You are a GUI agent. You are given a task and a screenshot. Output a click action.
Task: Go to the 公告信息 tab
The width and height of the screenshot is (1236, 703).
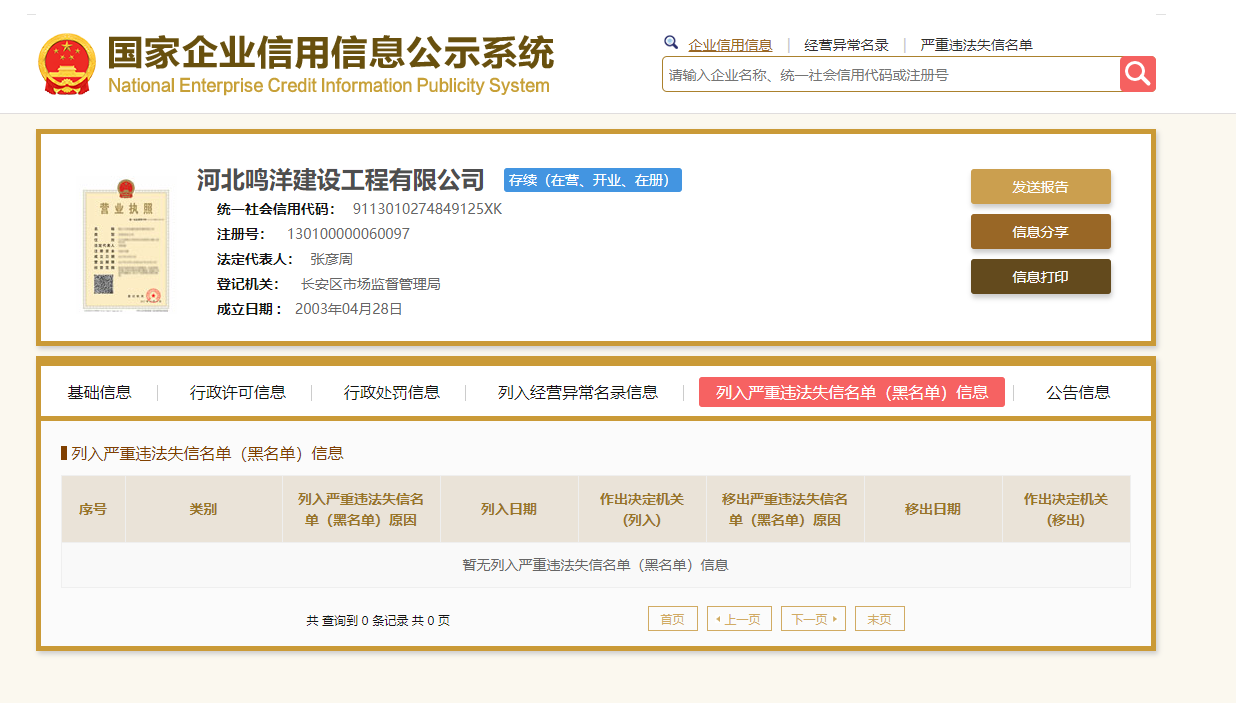[x=1078, y=392]
